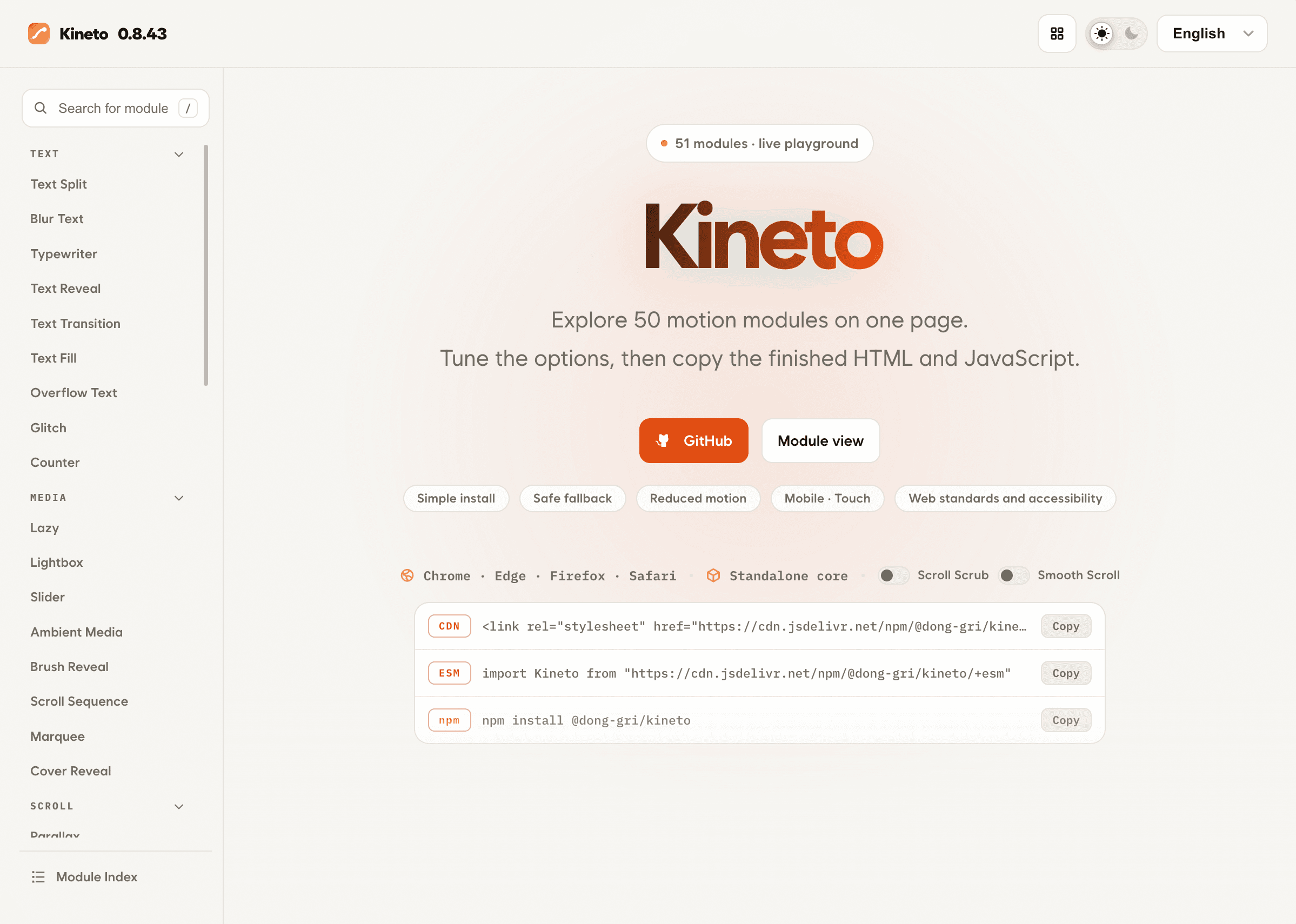
Task: Toggle the Scroll Scrub switch
Action: point(893,575)
